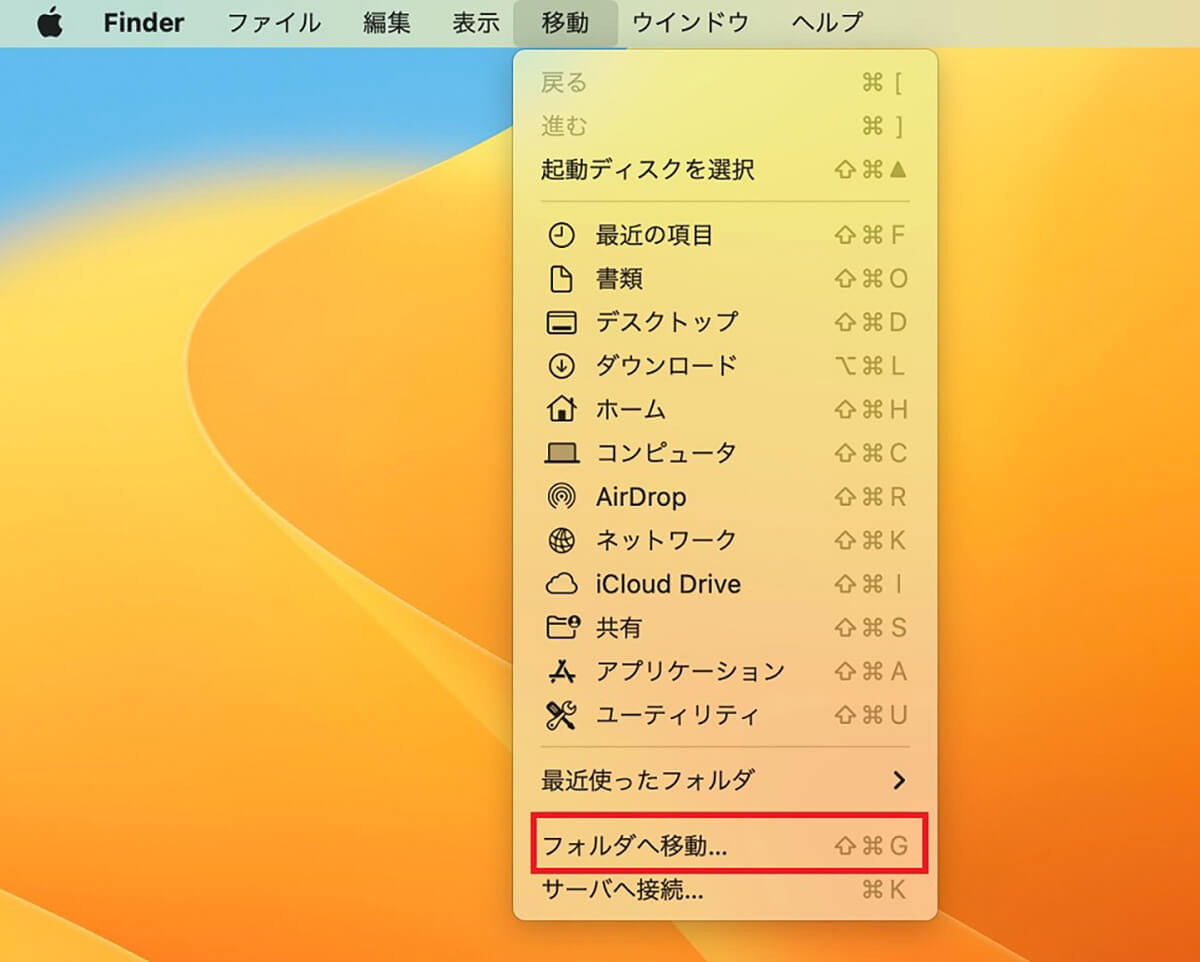
Task: Open 最近使ったフォルダ submenu
Action: pyautogui.click(x=725, y=780)
